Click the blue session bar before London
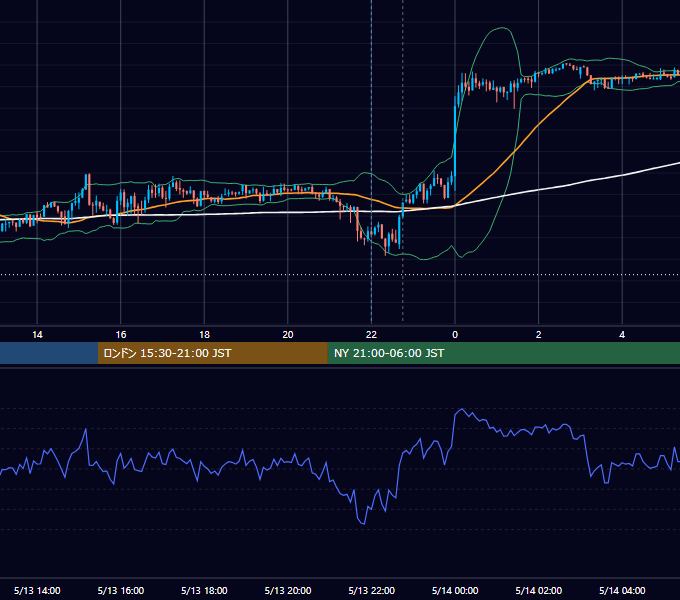Image resolution: width=680 pixels, height=600 pixels. (x=49, y=353)
